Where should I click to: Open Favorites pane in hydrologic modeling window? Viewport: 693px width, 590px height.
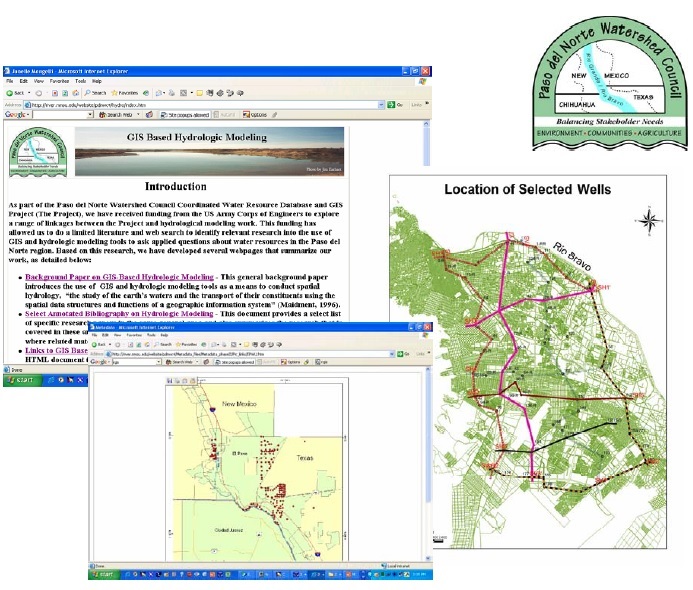[x=125, y=93]
